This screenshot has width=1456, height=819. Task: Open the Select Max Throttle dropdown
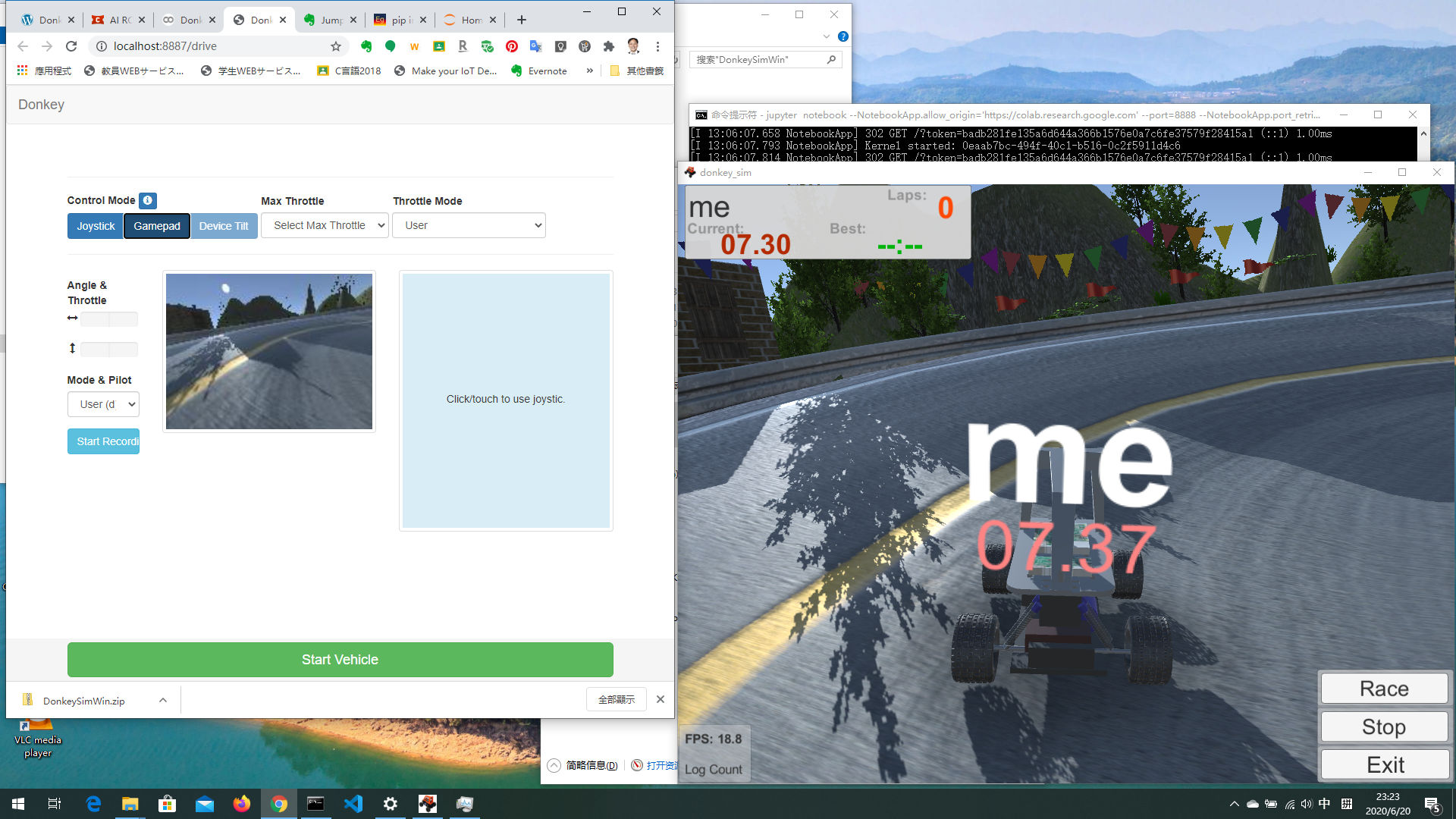(x=325, y=225)
